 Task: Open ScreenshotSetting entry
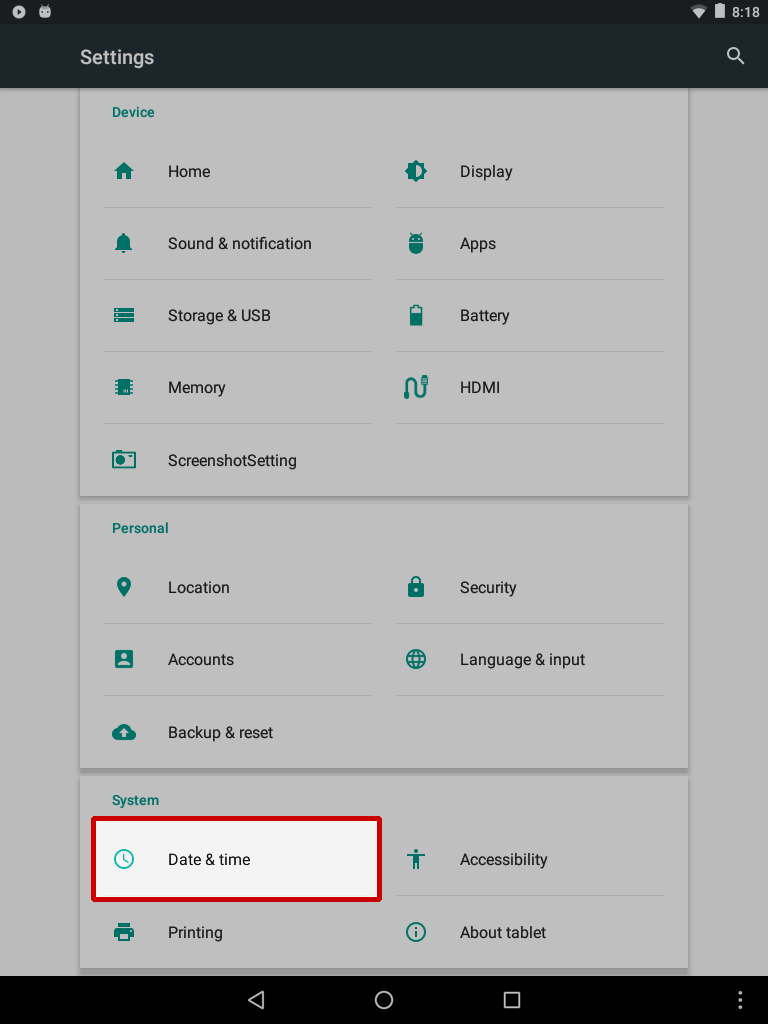pyautogui.click(x=238, y=460)
